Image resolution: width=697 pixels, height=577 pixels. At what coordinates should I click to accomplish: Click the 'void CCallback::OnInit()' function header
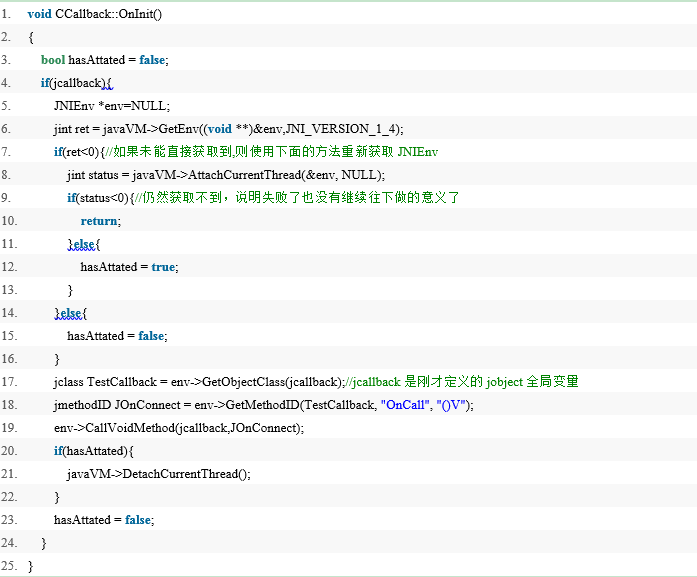(x=95, y=14)
